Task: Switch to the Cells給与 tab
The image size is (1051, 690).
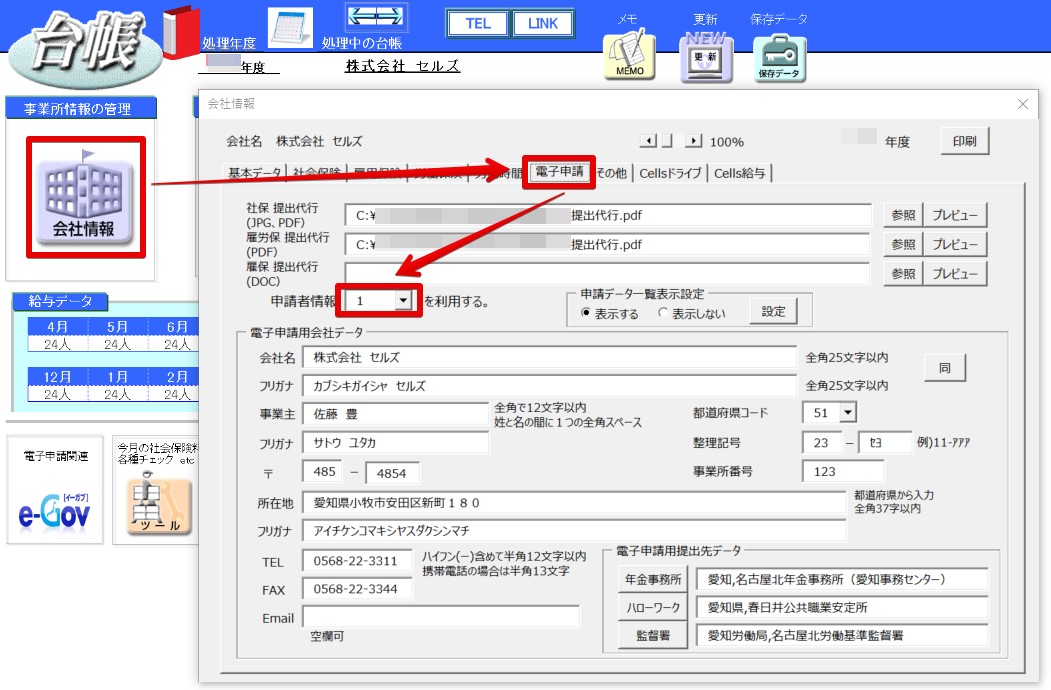Action: tap(740, 173)
